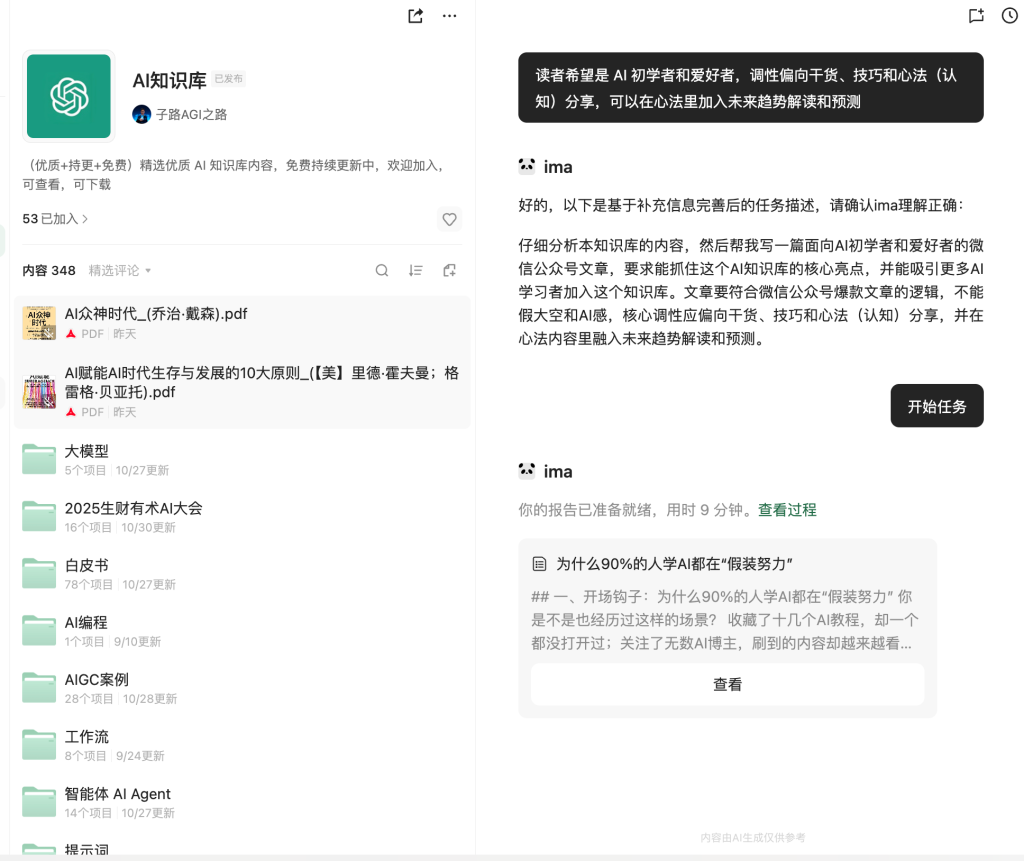
Task: Open AI众神时代 PDF file thumbnail
Action: [x=39, y=323]
